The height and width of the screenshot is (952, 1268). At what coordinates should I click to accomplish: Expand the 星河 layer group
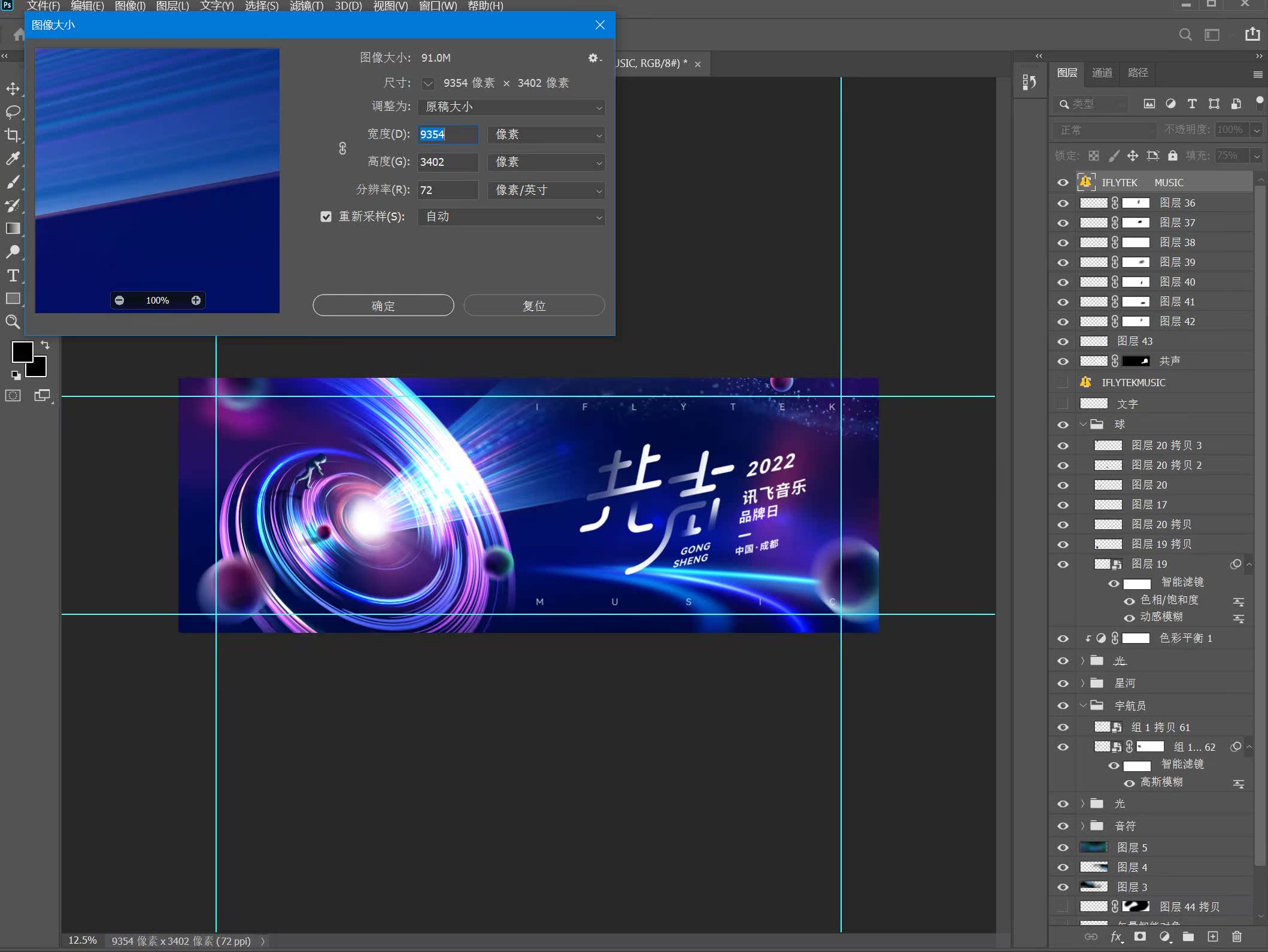pos(1083,683)
